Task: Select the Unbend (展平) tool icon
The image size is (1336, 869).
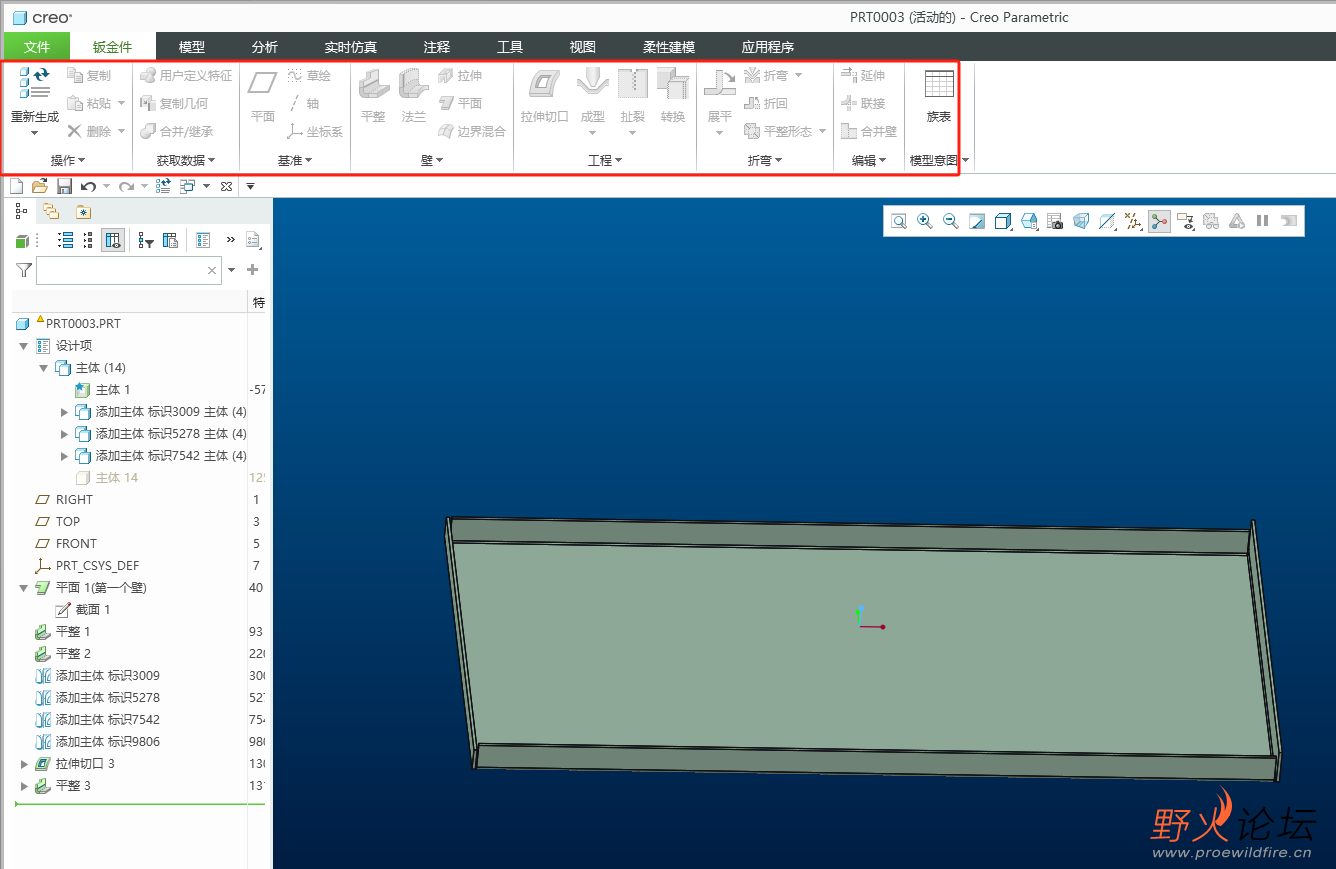Action: pyautogui.click(x=719, y=84)
